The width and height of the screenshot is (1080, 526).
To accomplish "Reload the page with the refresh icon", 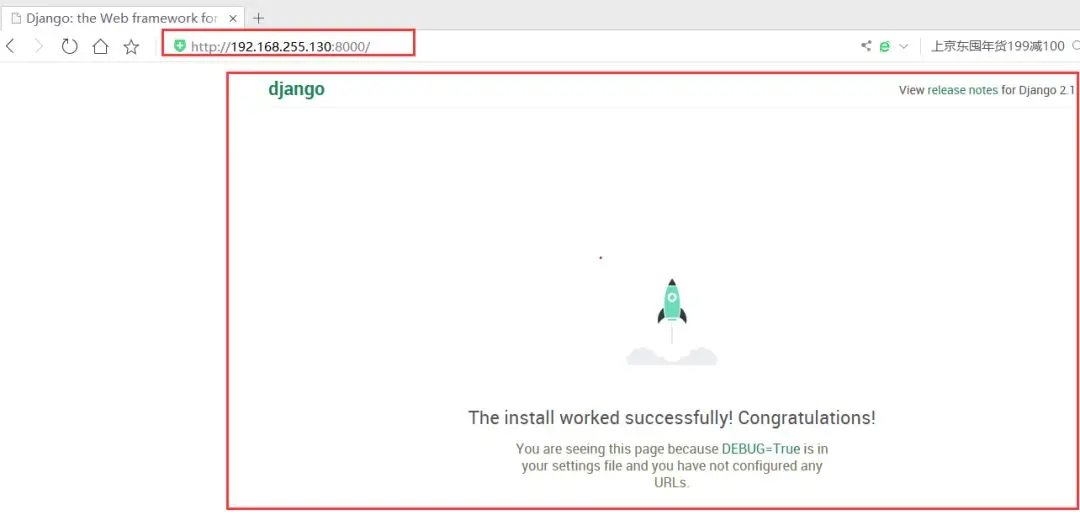I will (x=70, y=46).
